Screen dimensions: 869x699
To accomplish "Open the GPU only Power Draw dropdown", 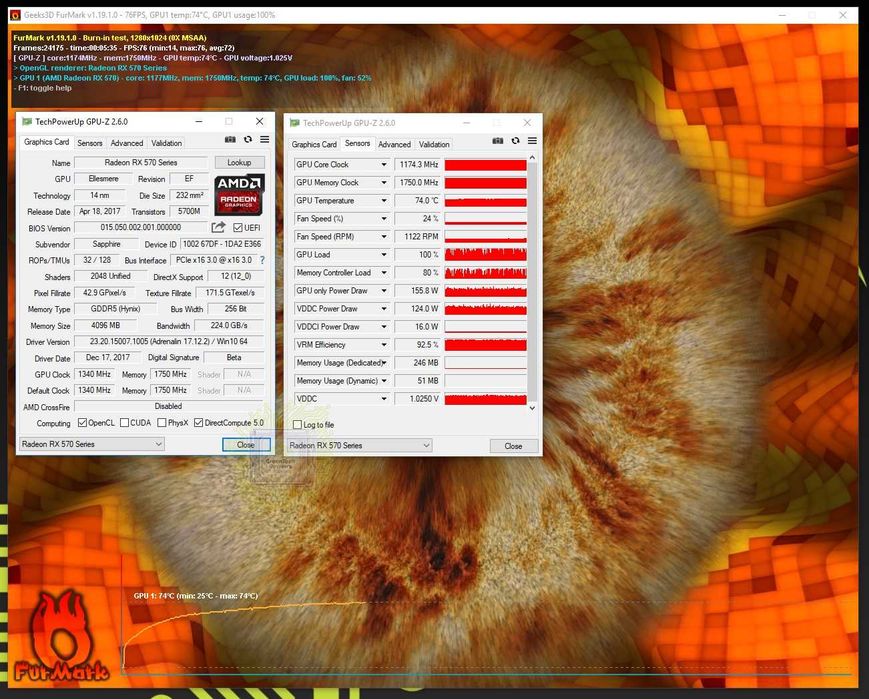I will point(384,290).
